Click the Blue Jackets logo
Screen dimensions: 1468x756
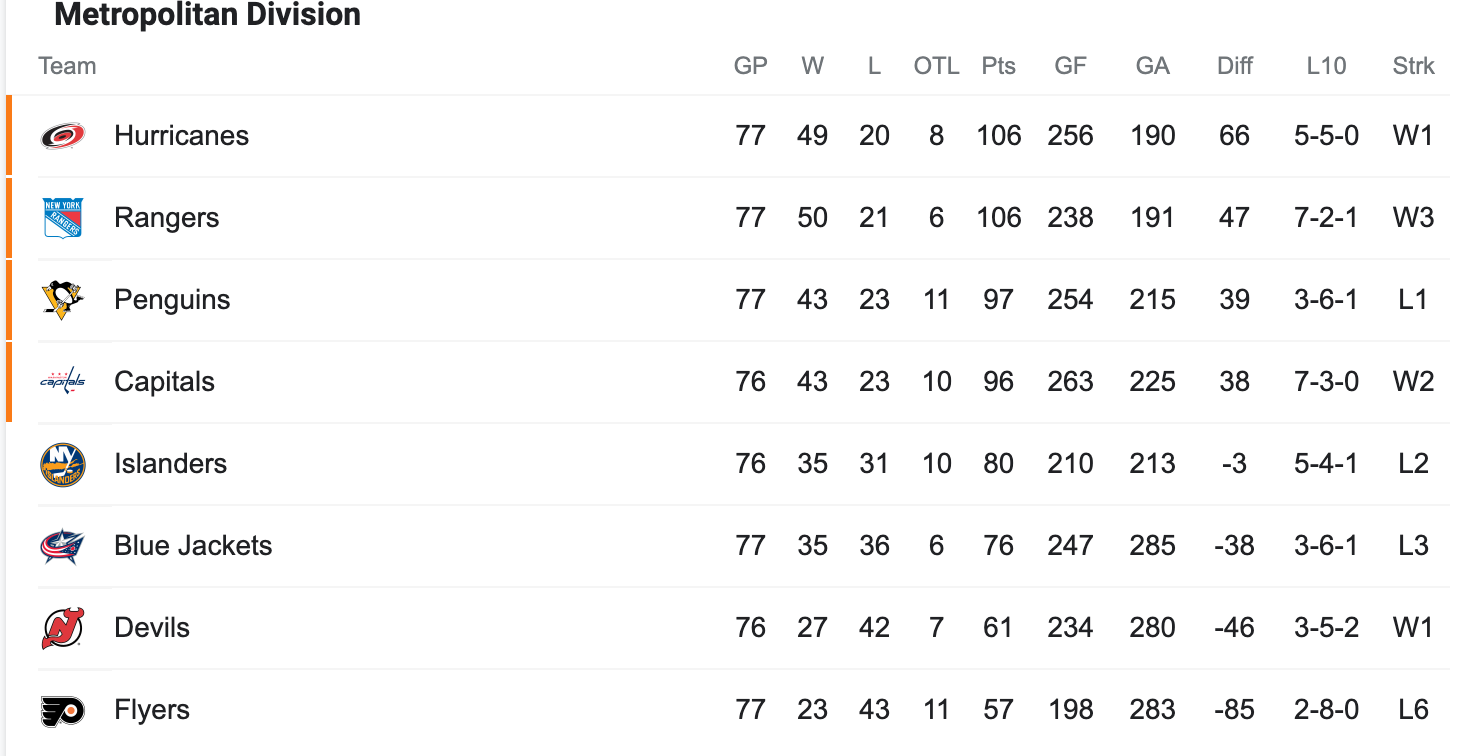(63, 546)
